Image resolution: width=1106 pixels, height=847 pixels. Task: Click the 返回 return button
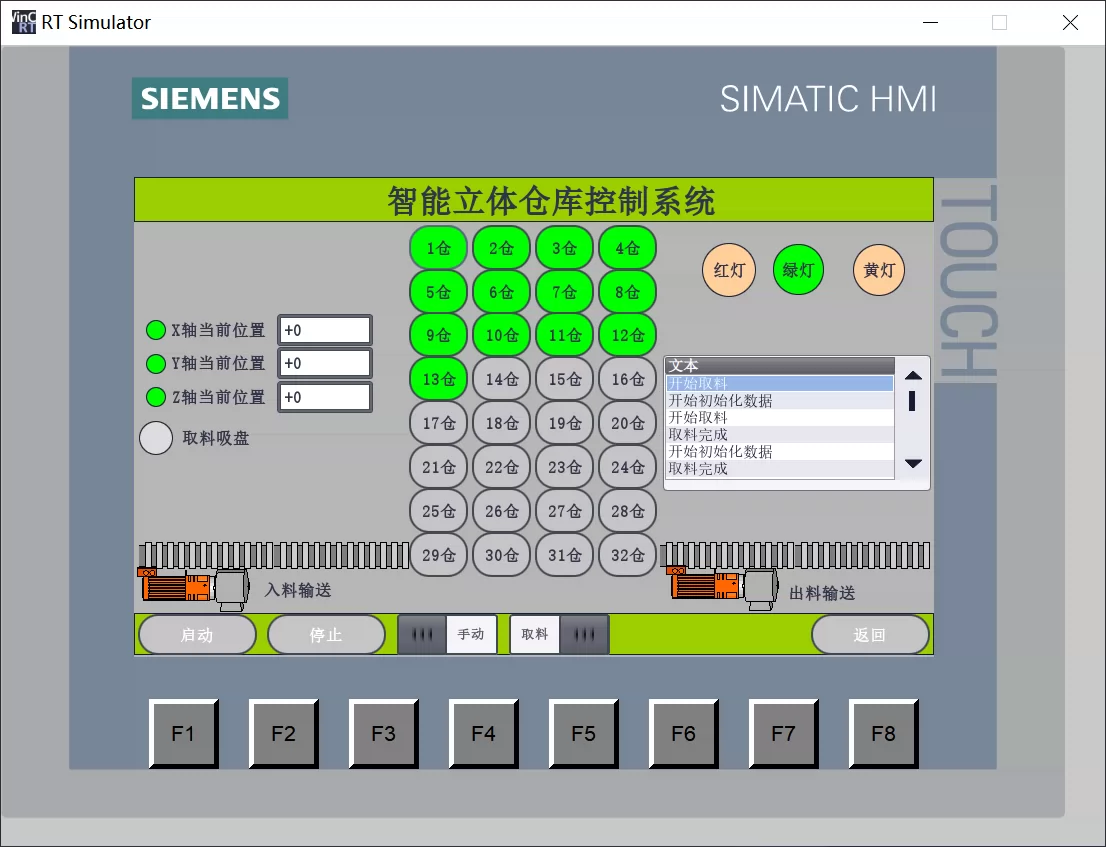(870, 635)
